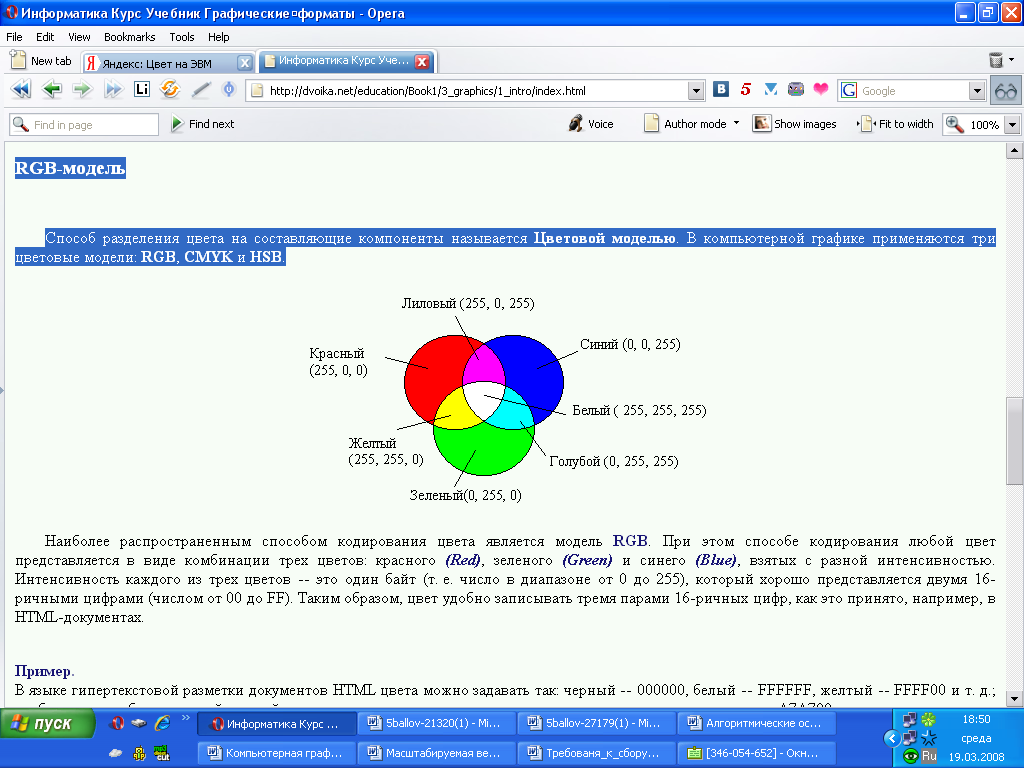Enable Voice reading control
Screen dimensions: 1024x768
[x=591, y=124]
